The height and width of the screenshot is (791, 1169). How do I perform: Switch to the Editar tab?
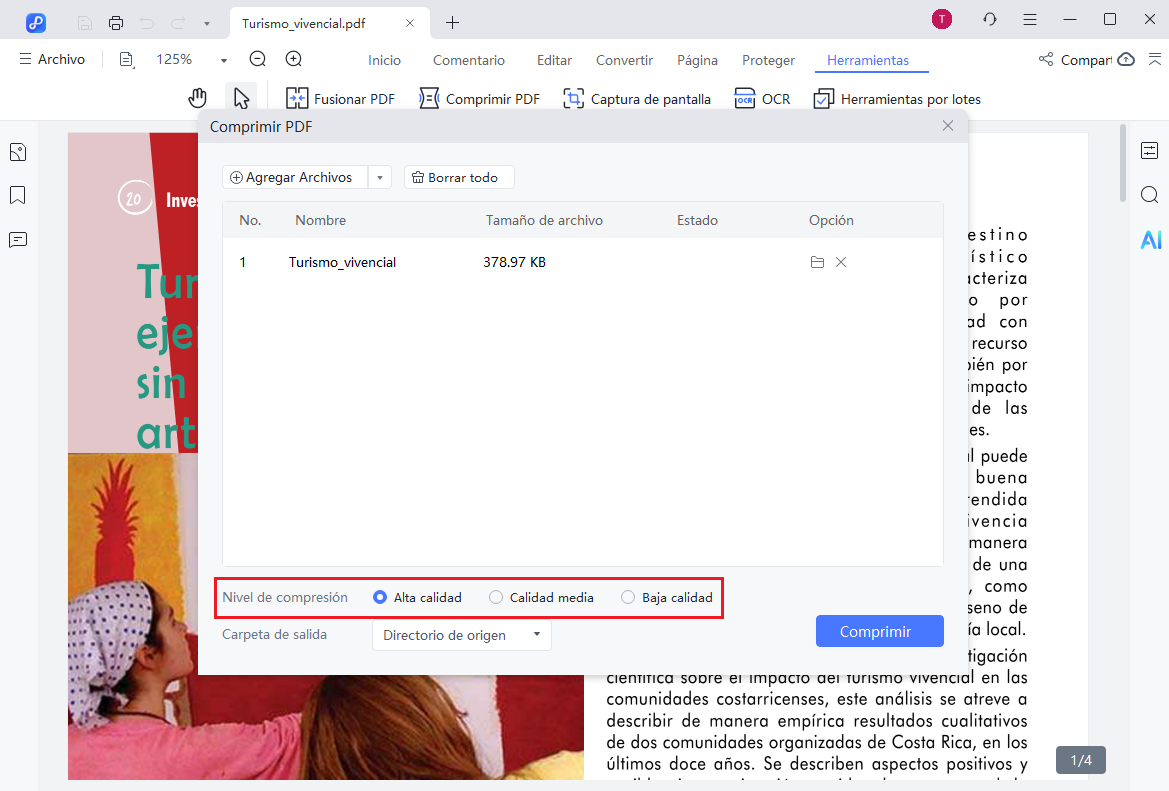pos(554,60)
